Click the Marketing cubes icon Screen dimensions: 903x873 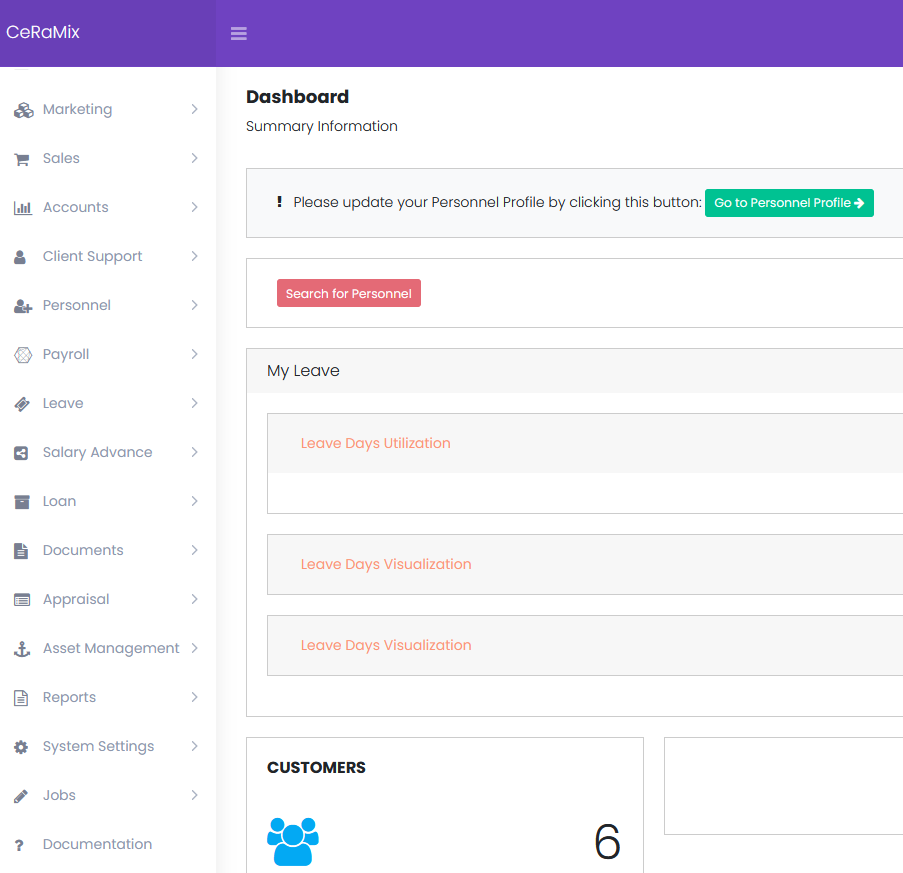23,110
